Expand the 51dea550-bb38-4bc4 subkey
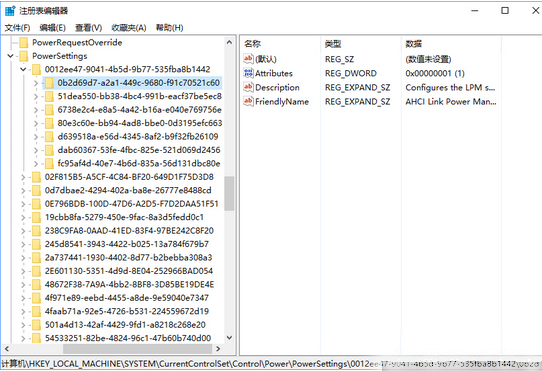This screenshot has height=371, width=542. pos(36,96)
